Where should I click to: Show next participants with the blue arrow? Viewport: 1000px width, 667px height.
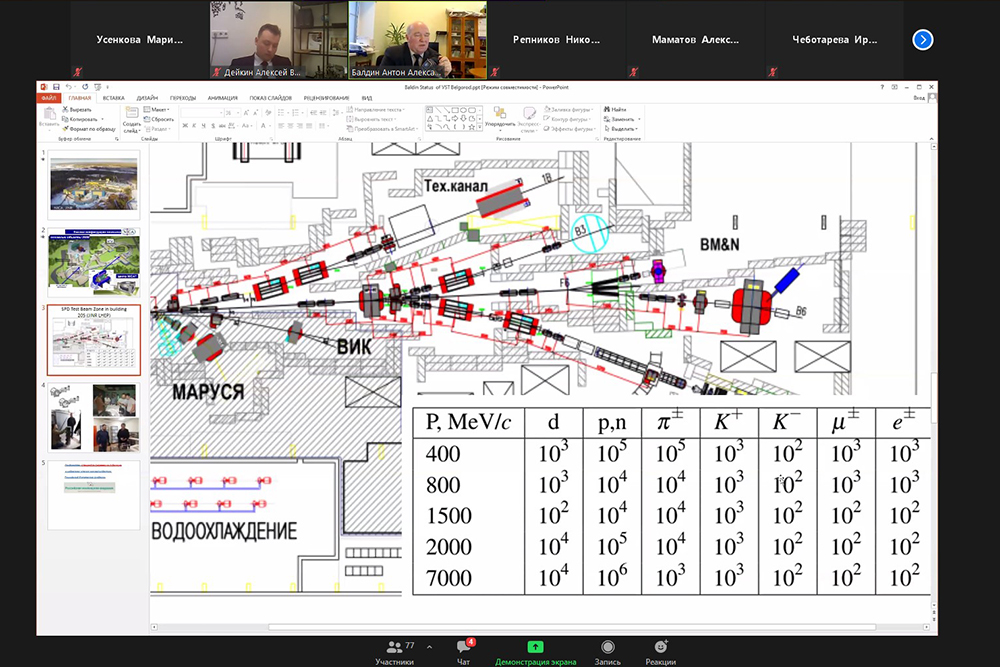(x=923, y=40)
